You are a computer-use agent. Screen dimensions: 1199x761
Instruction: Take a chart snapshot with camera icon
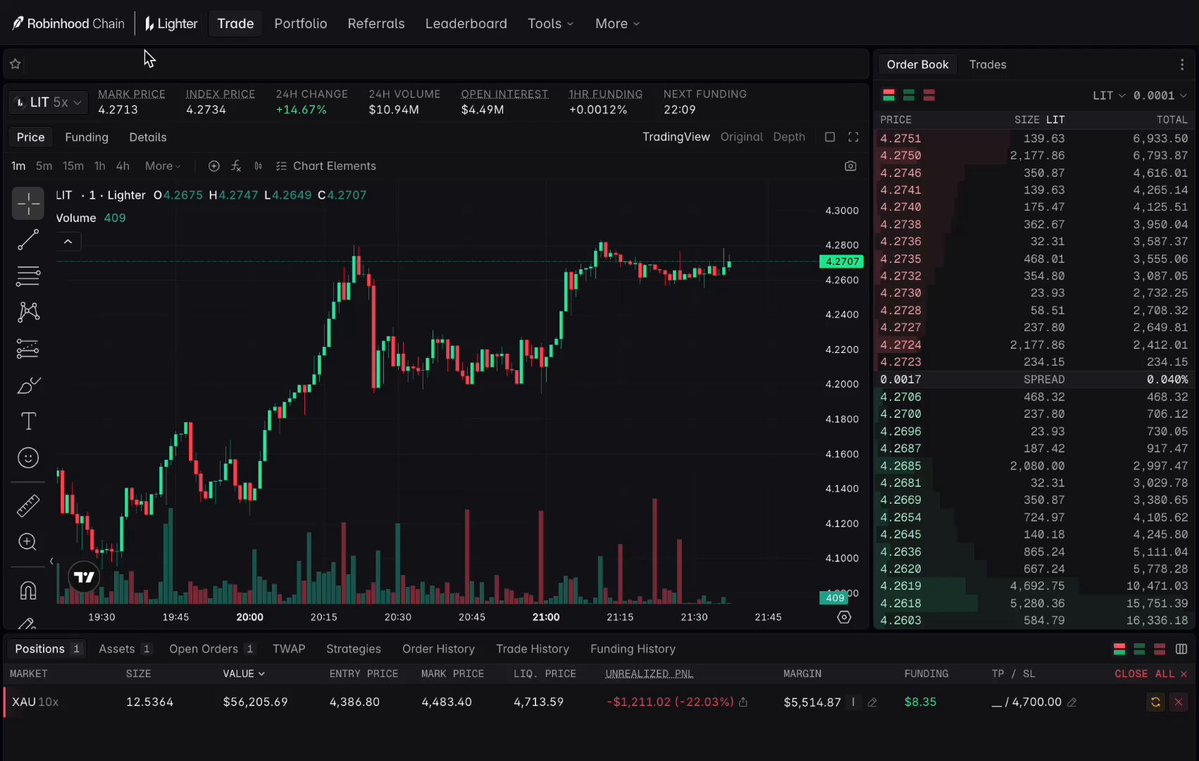click(x=850, y=166)
